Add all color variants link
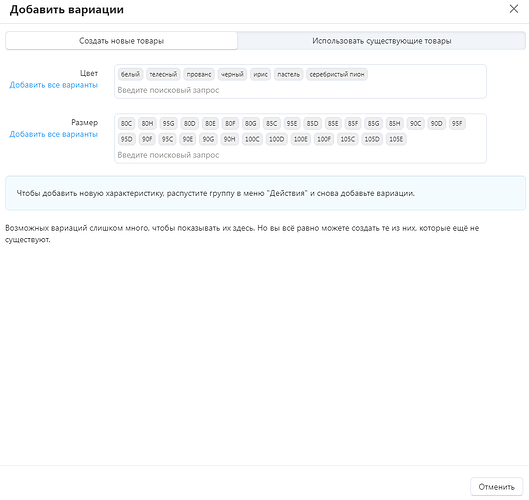The image size is (529, 500). pyautogui.click(x=54, y=85)
